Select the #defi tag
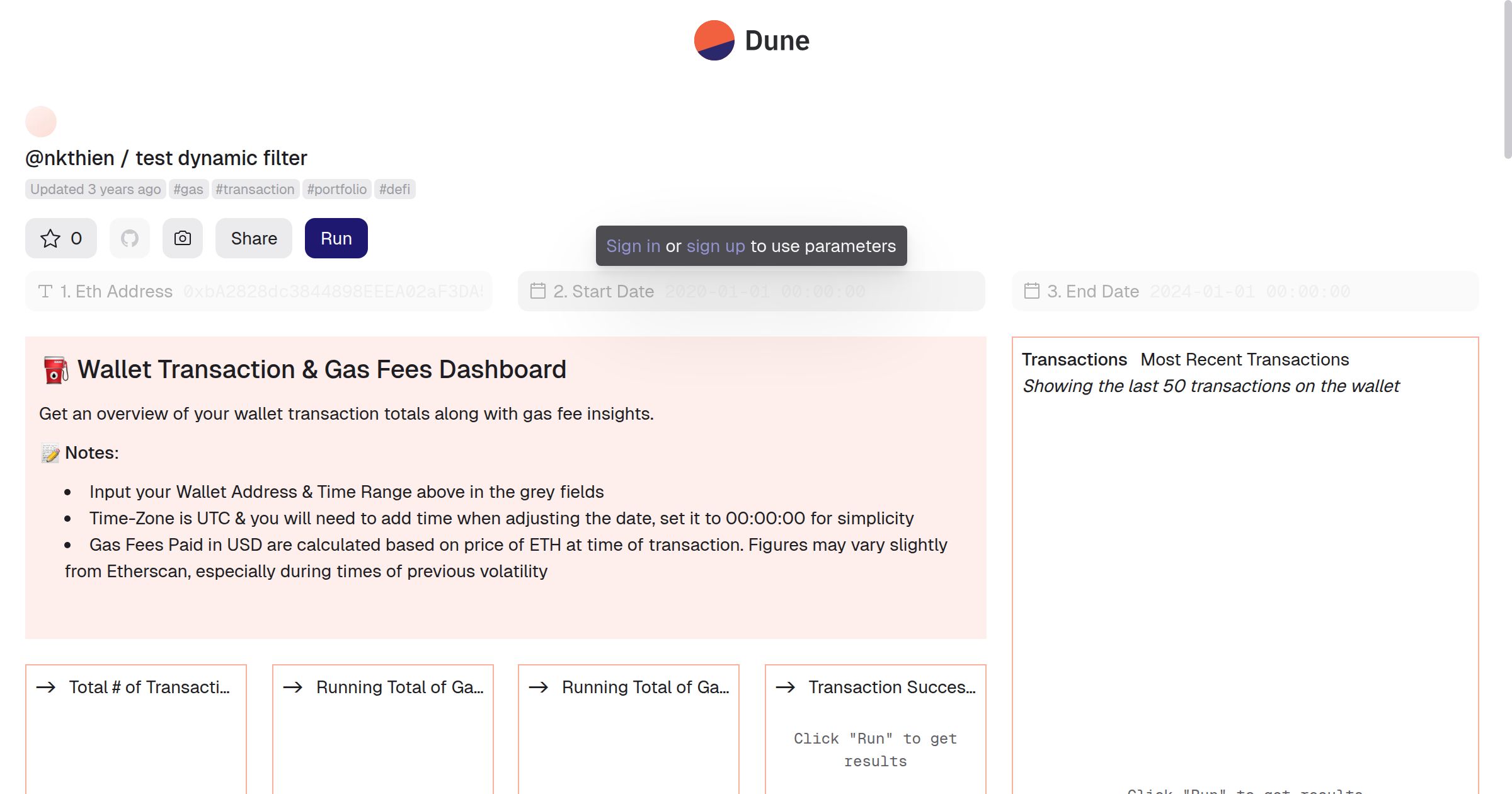 click(x=394, y=189)
